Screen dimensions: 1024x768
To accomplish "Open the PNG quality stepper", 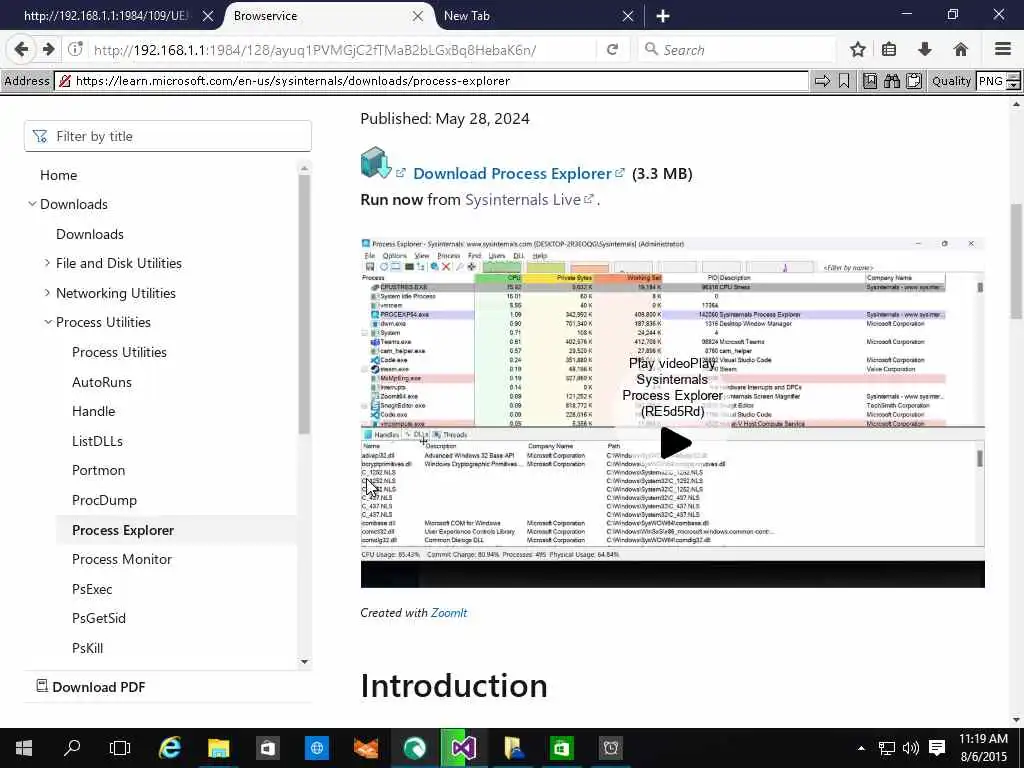I will point(1013,81).
